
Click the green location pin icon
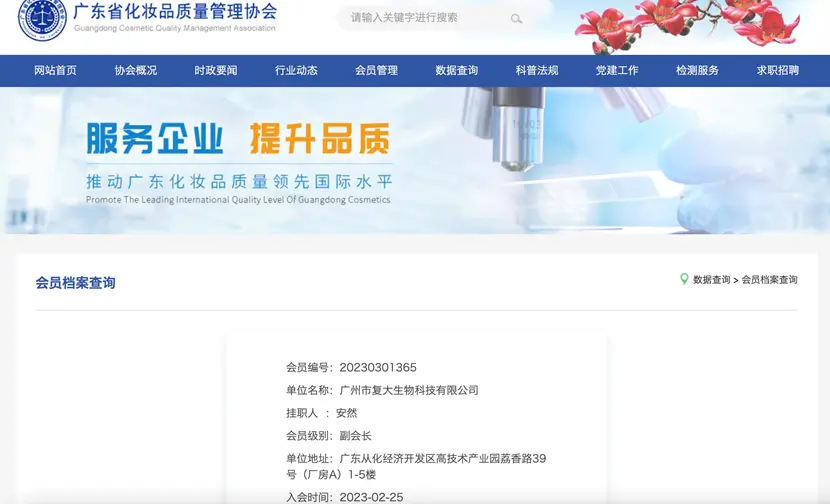tap(684, 279)
